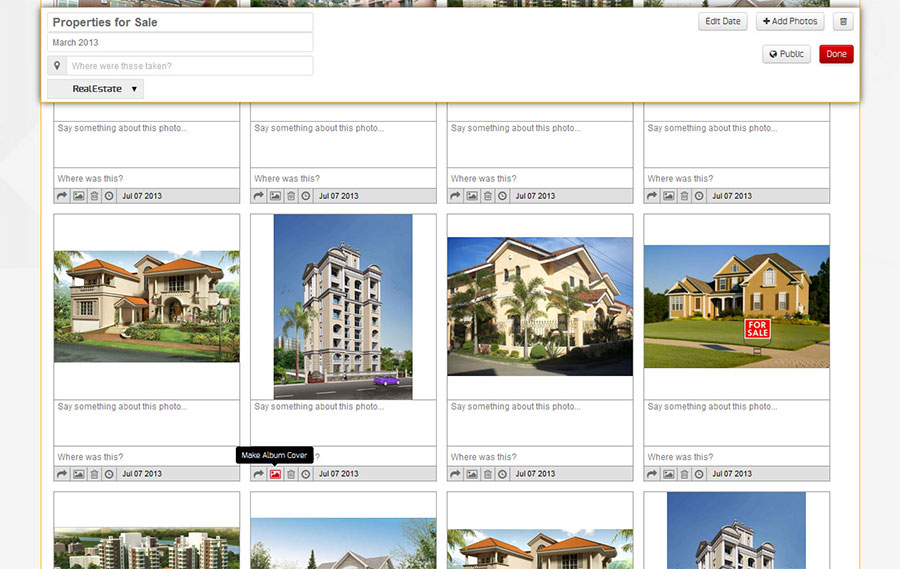Click the Jul 07 2013 date under the villa photo
900x569 pixels.
[x=142, y=474]
